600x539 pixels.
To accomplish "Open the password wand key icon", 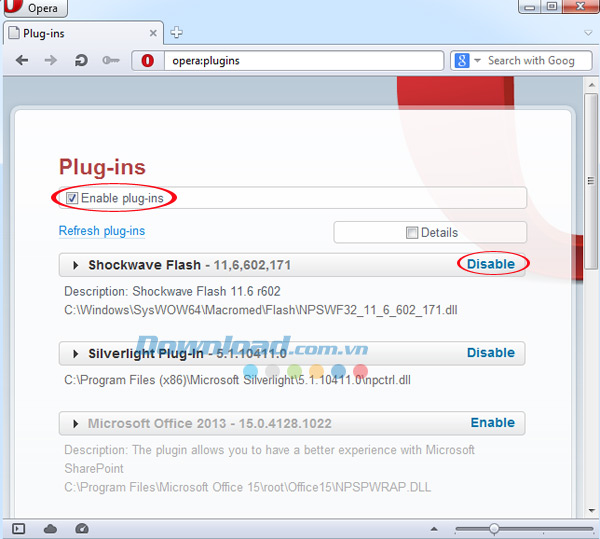I will 111,60.
